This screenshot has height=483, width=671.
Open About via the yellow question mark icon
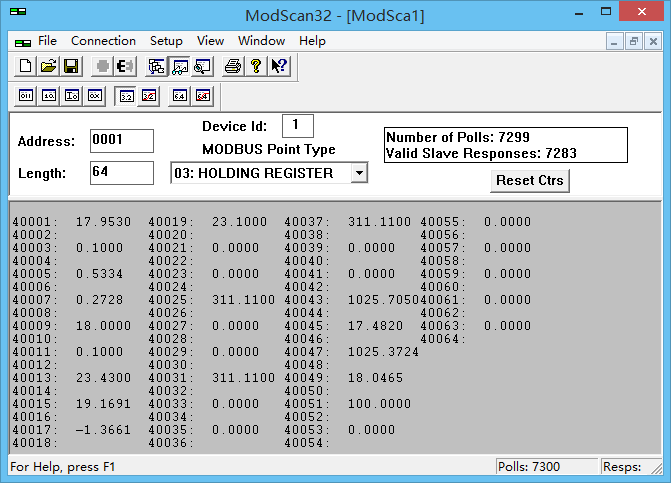coord(256,66)
